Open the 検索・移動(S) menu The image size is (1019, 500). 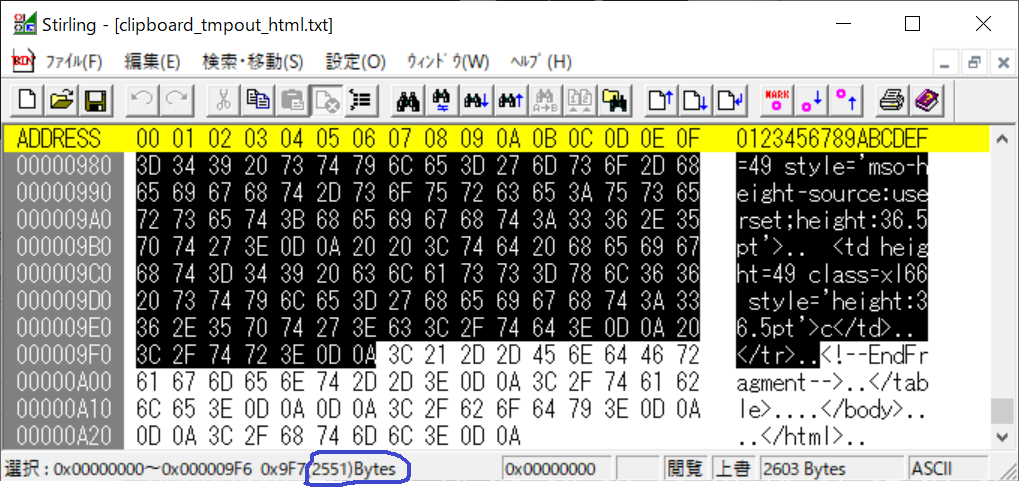(253, 62)
